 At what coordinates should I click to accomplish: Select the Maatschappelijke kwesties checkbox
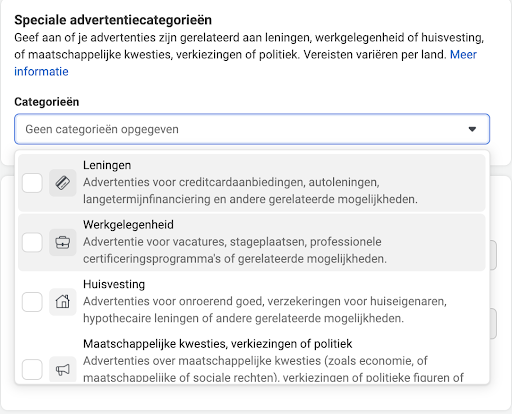(32, 369)
